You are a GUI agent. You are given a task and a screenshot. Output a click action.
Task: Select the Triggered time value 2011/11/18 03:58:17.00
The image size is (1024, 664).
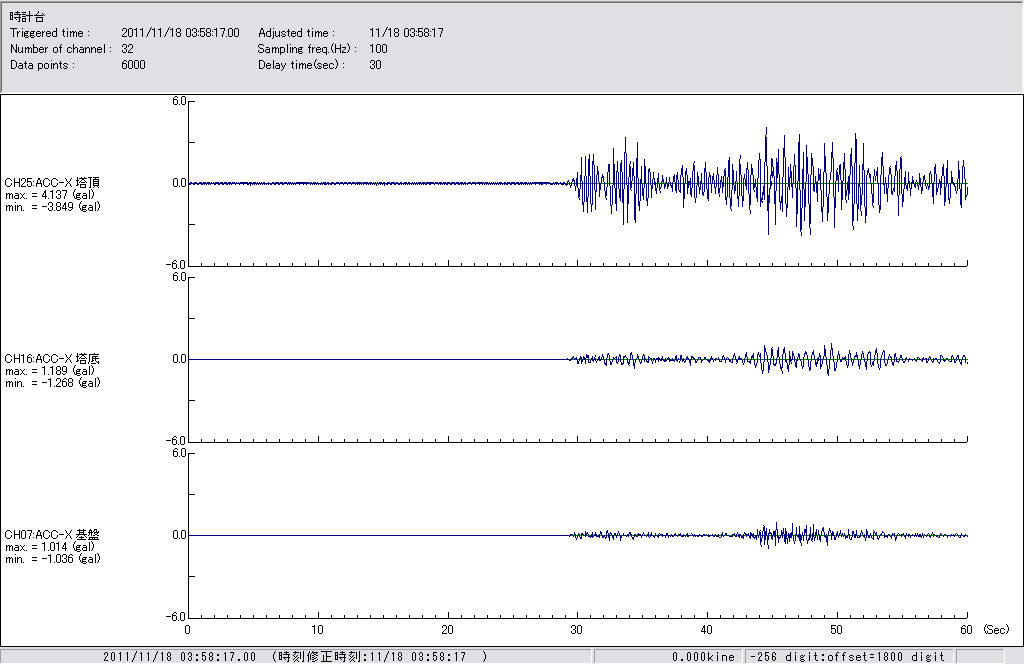tap(187, 33)
